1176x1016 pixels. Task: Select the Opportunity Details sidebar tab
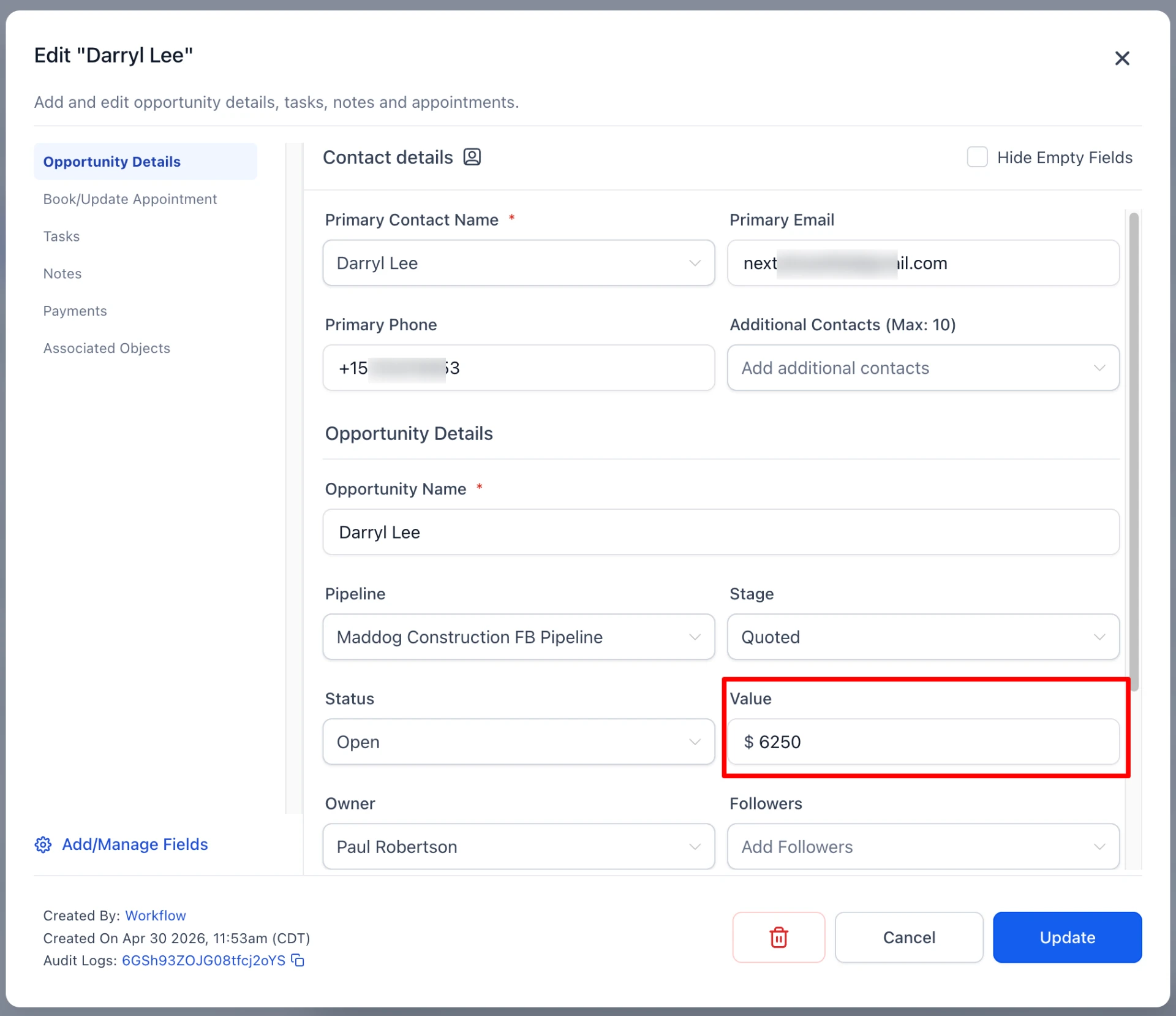point(145,161)
